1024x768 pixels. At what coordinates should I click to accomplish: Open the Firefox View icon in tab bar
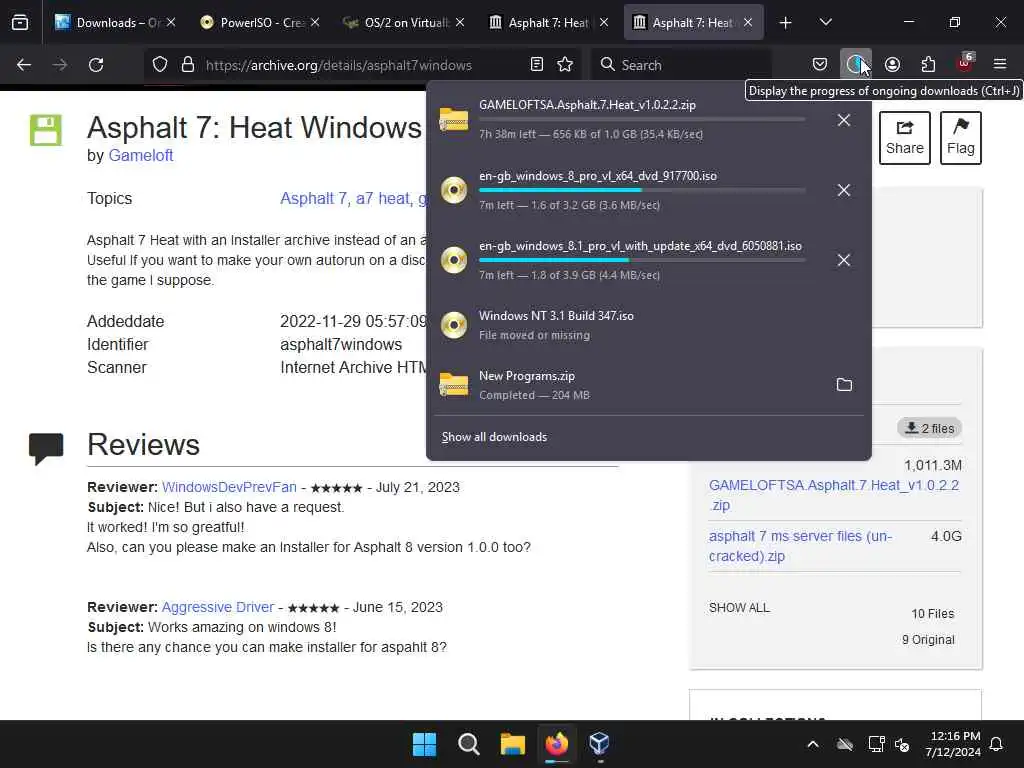coord(20,23)
